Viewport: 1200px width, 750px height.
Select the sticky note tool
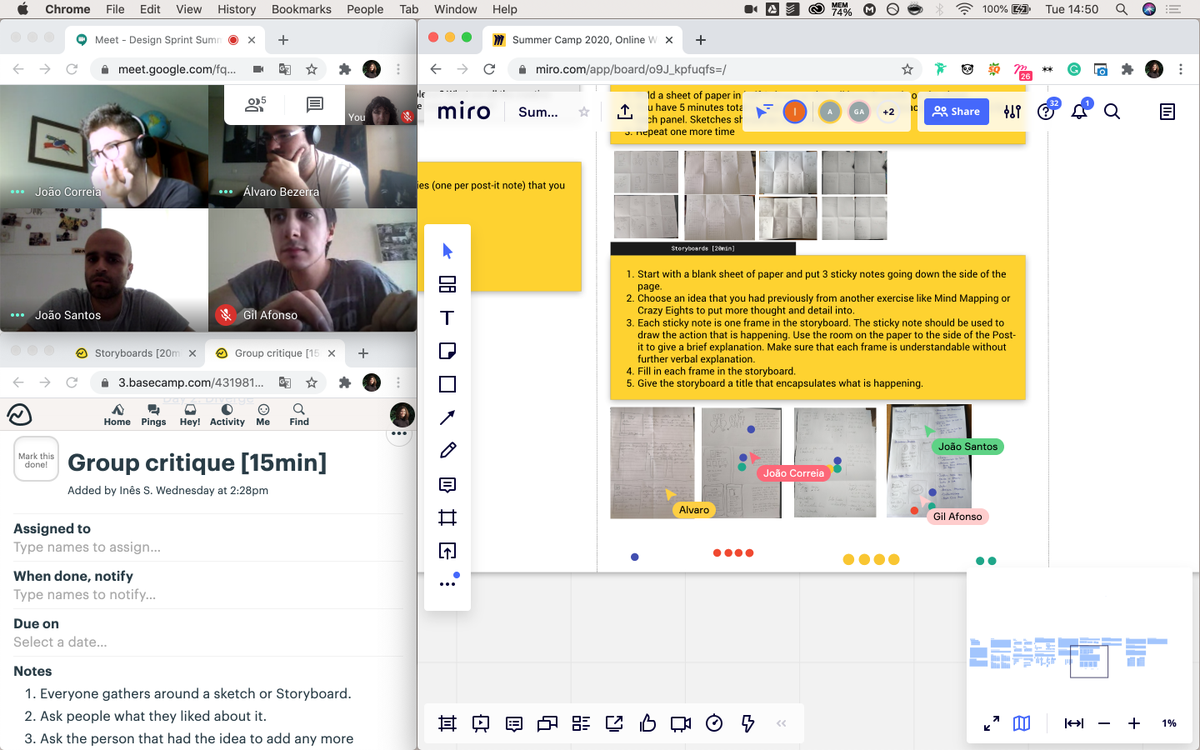[x=447, y=350]
